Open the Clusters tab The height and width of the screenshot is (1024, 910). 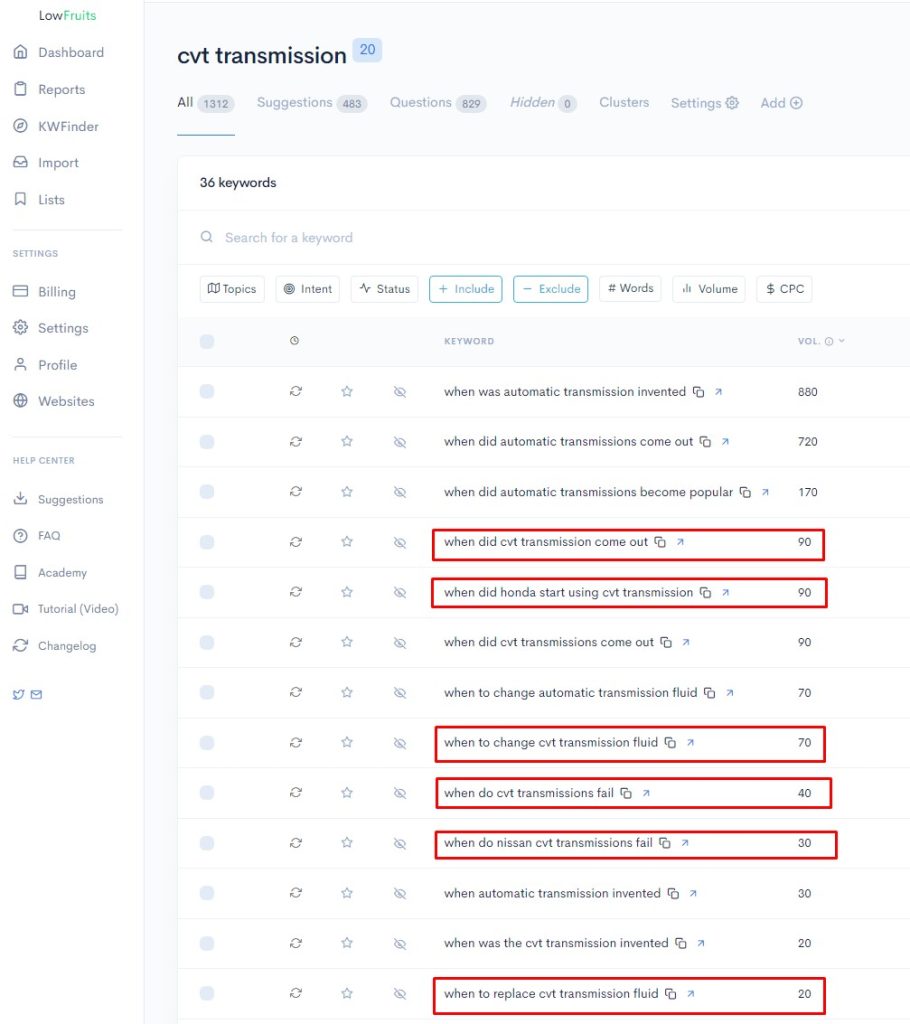(624, 103)
